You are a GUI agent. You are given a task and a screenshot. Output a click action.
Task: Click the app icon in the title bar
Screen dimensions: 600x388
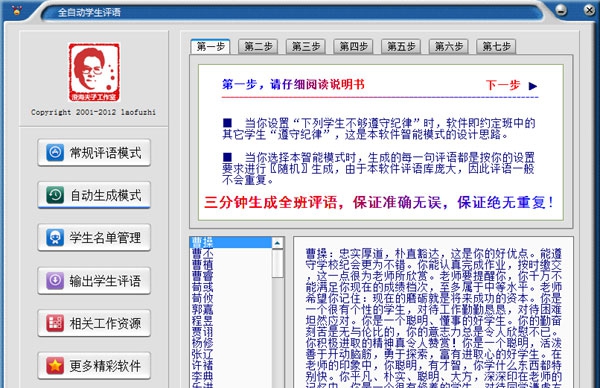tap(16, 10)
